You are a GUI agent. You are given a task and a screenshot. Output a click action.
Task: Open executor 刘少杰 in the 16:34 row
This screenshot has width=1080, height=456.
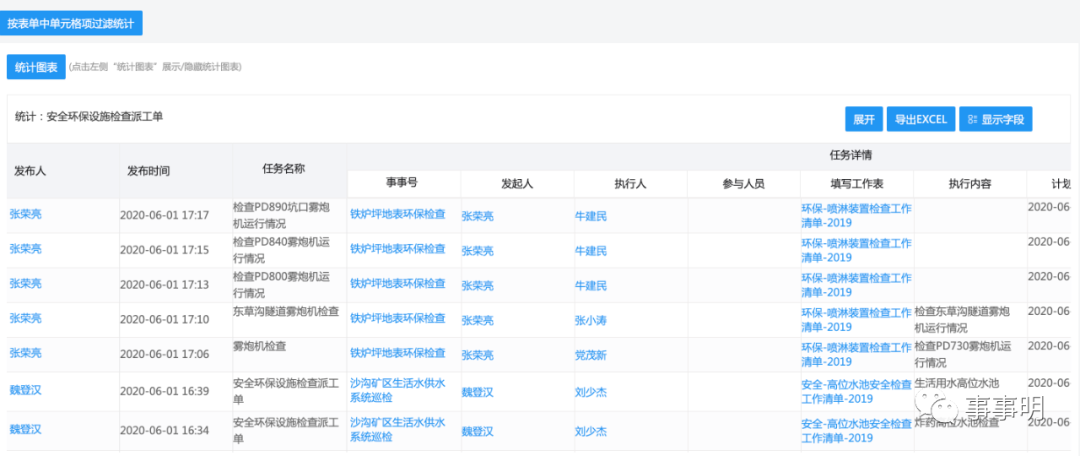click(591, 432)
